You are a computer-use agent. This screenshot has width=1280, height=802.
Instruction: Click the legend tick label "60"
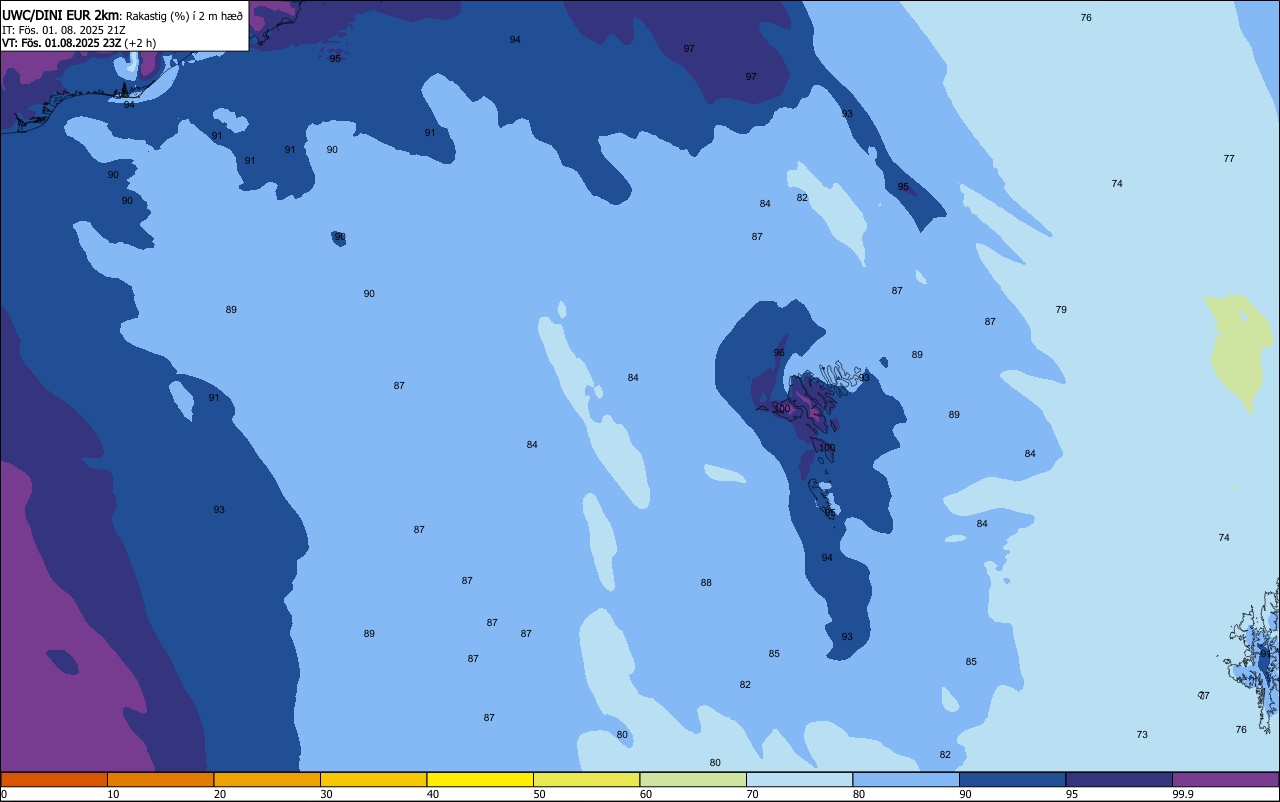coord(646,794)
